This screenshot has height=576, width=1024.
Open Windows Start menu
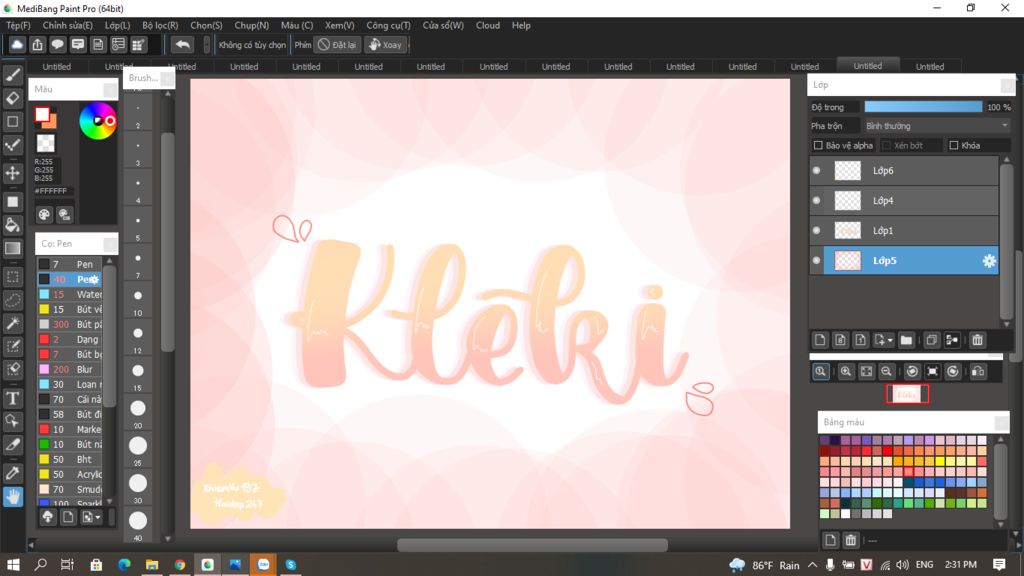pos(13,565)
